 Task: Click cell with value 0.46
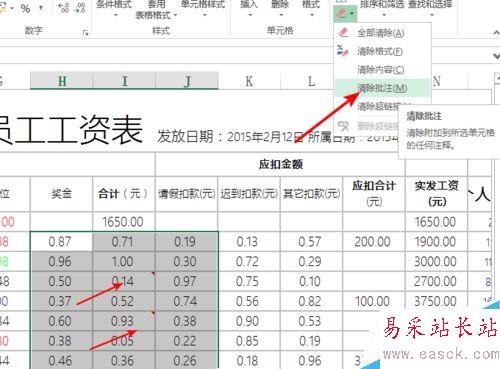pyautogui.click(x=61, y=360)
